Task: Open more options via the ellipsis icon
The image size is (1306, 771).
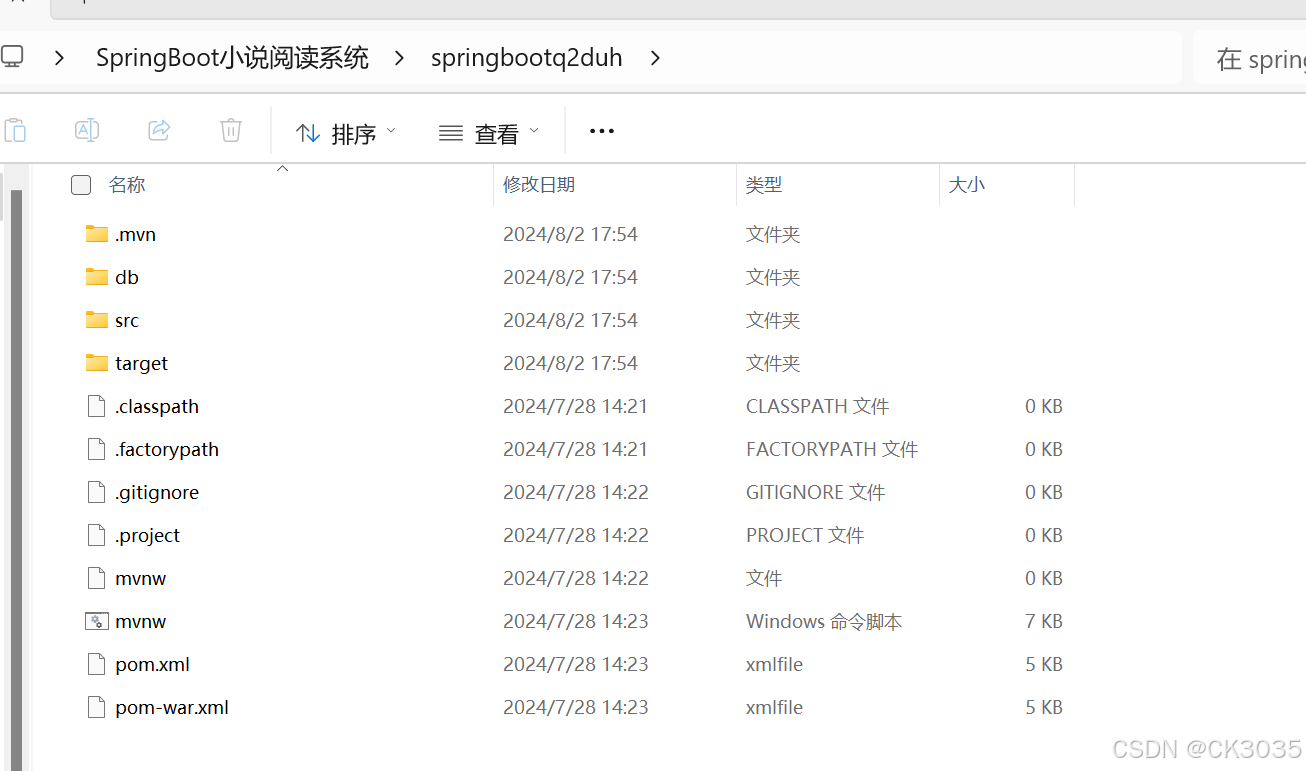Action: 601,130
